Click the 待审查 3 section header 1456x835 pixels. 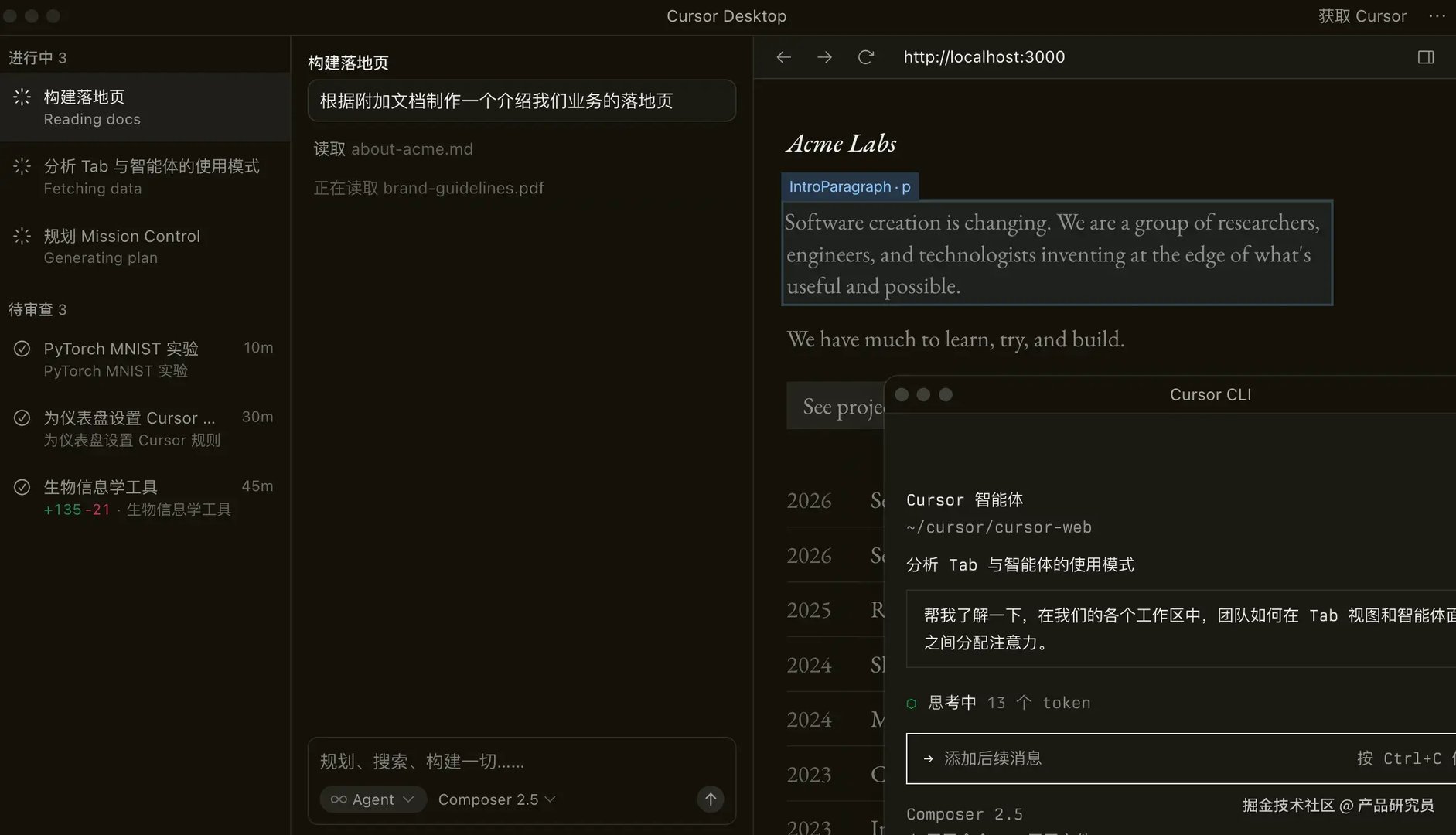coord(38,310)
